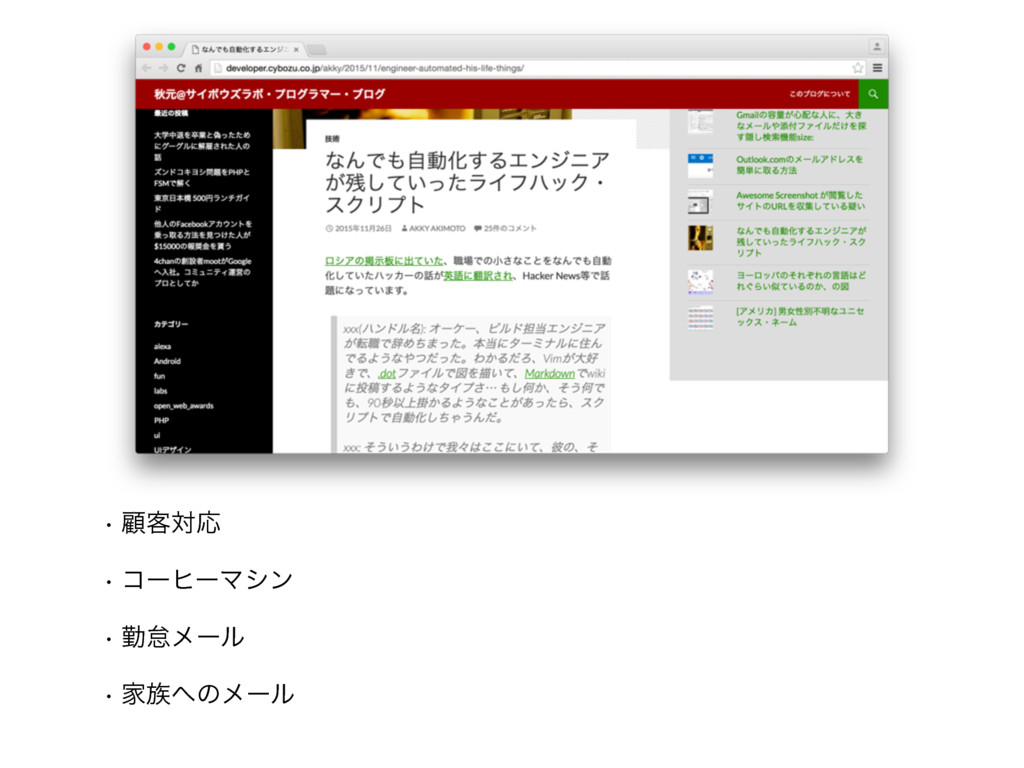Click thumbnail beside the Gmail post
Viewport: 1024px width, 768px height.
[700, 122]
